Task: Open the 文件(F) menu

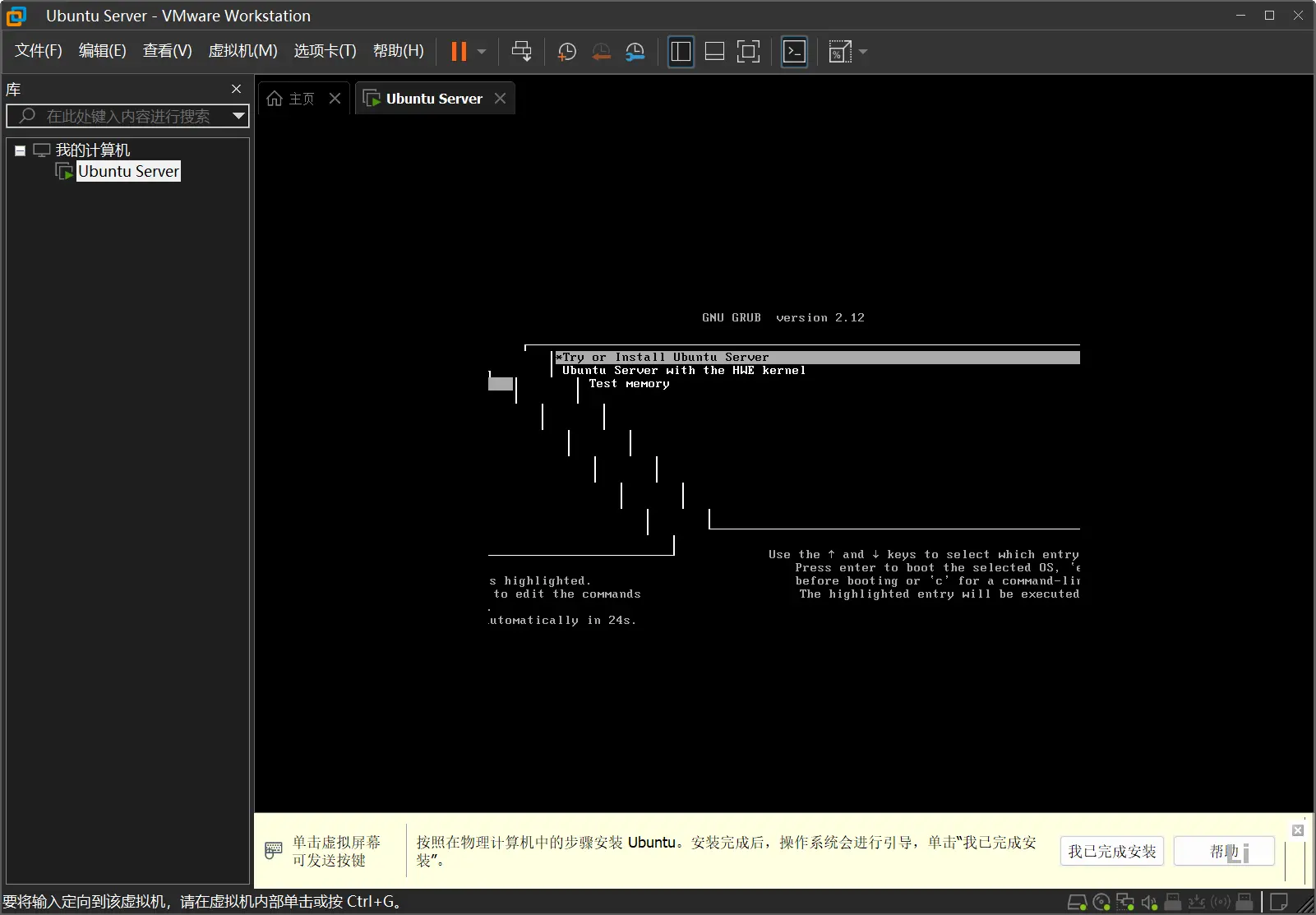Action: (x=38, y=51)
